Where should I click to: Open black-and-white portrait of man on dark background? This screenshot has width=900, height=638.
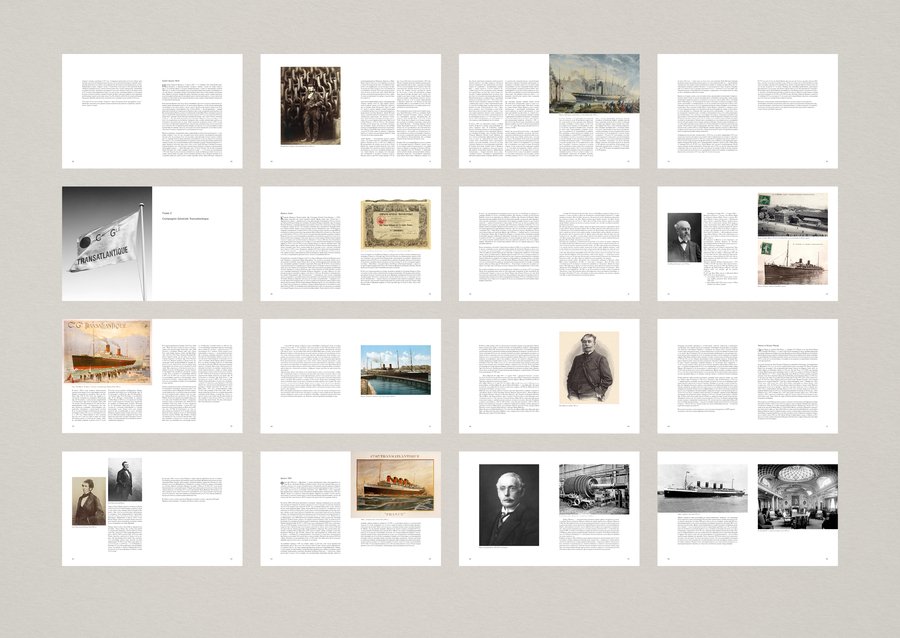click(509, 505)
